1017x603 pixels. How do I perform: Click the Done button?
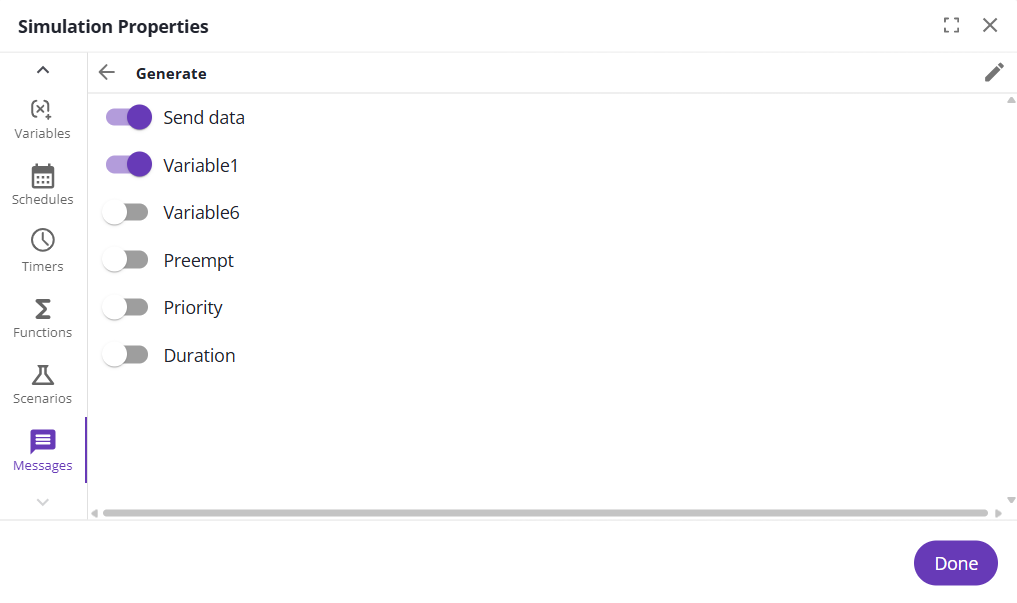pos(955,563)
